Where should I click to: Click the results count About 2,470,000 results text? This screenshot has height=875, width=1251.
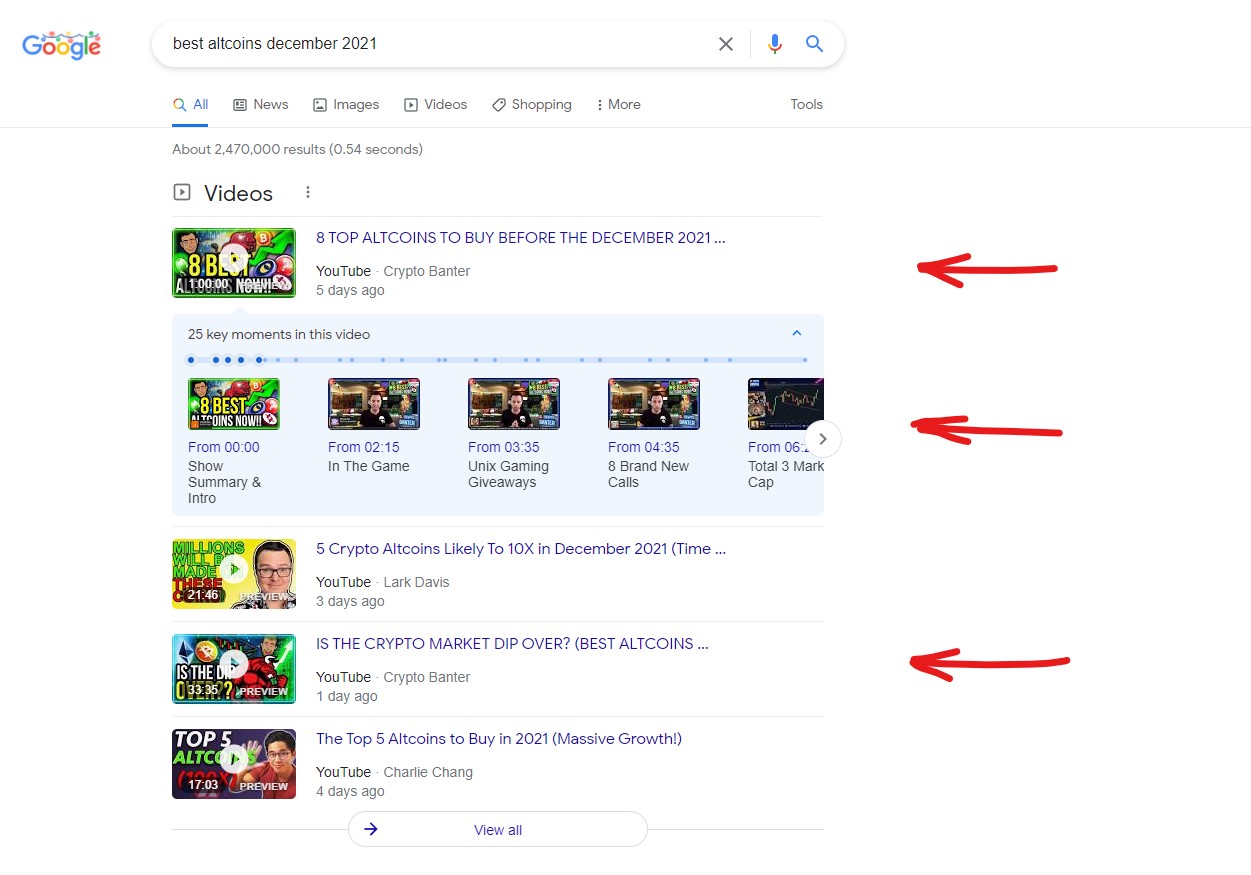[297, 150]
